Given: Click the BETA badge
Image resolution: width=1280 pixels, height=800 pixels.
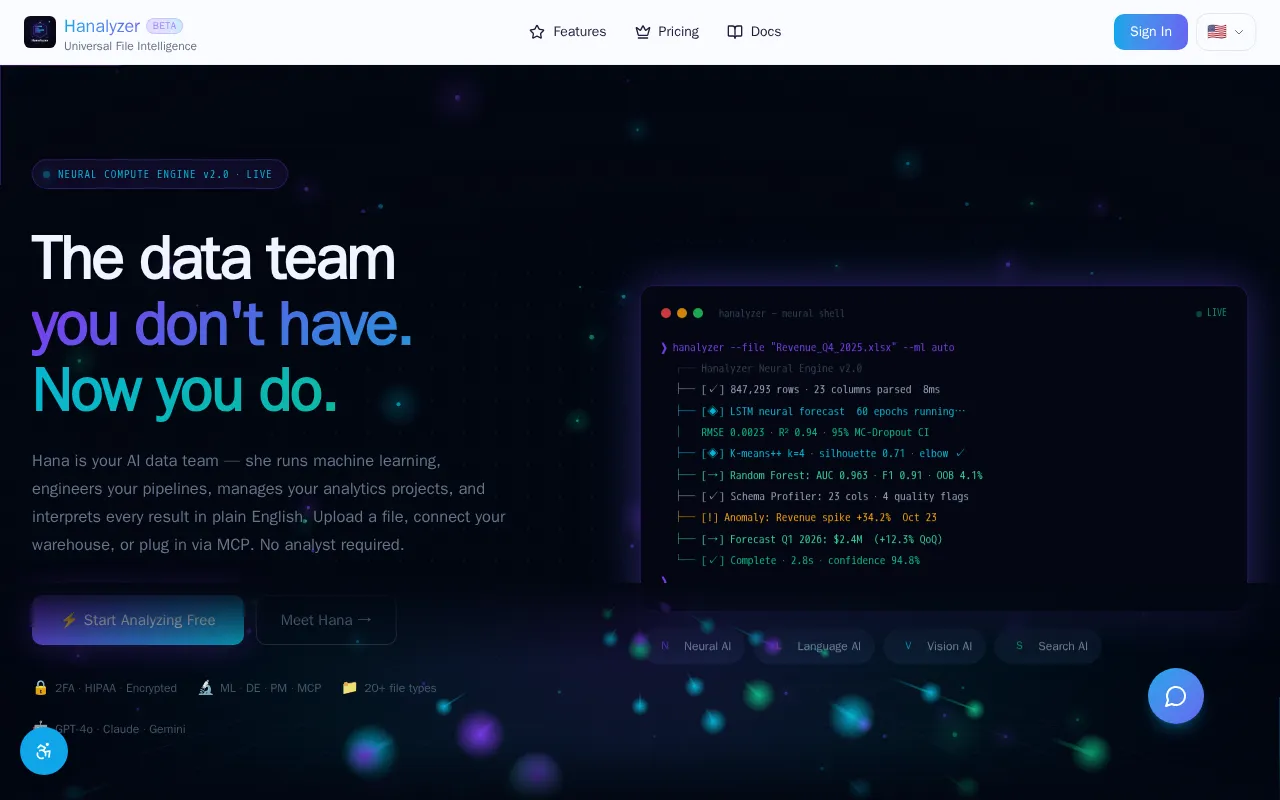Looking at the screenshot, I should [164, 26].
